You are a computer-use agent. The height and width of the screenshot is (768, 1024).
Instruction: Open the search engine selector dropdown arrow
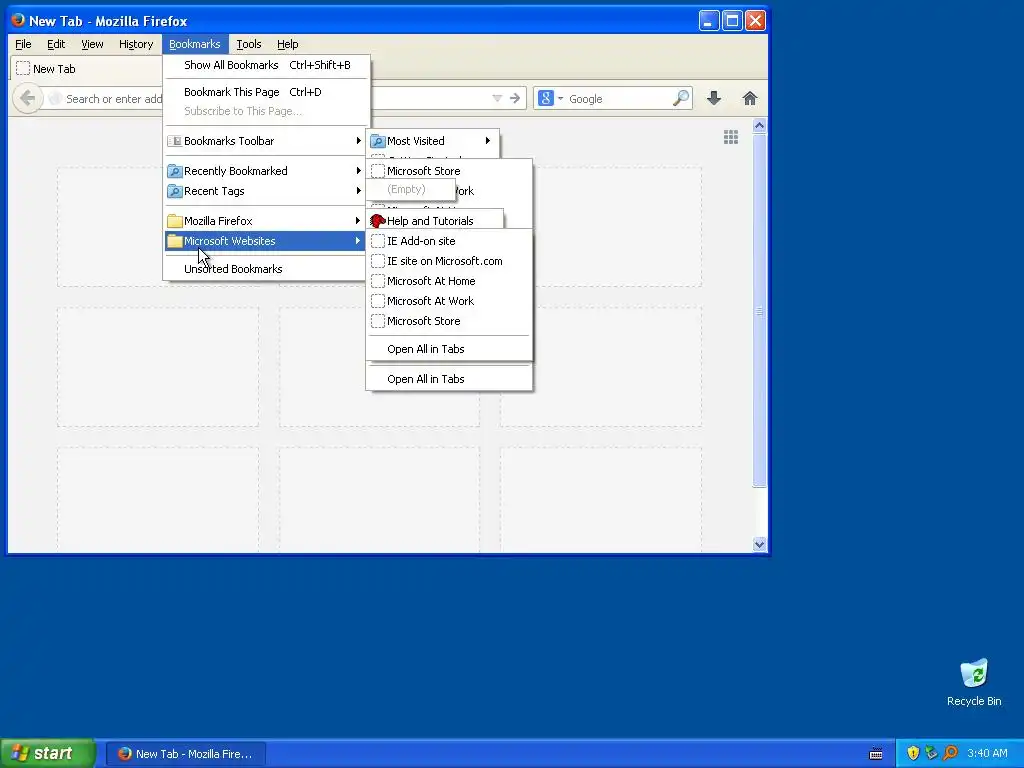click(560, 99)
